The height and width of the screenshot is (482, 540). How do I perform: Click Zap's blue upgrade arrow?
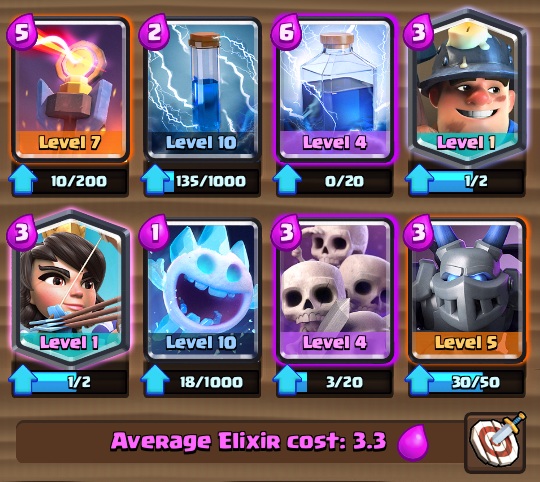(155, 180)
